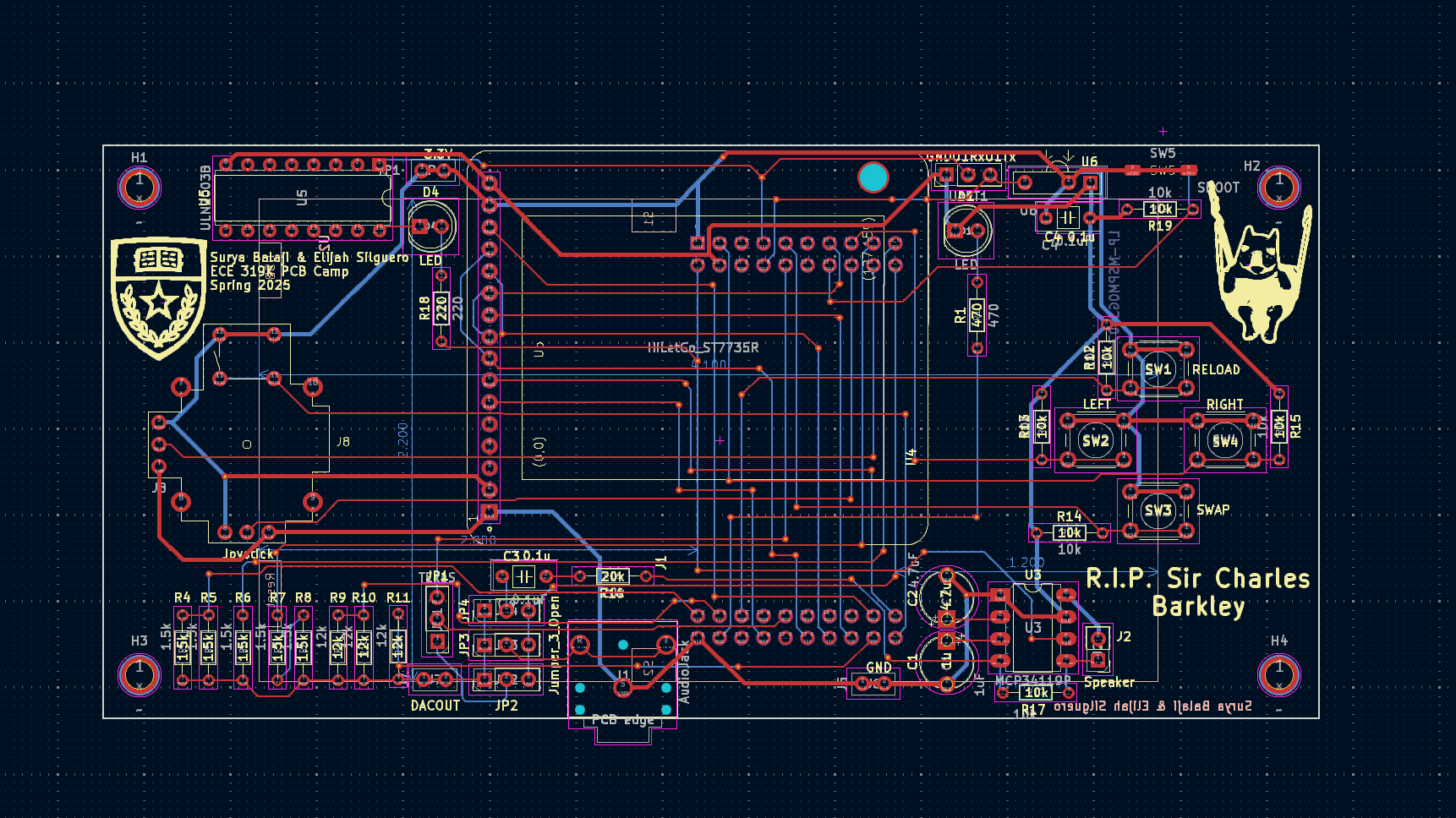Click the SW1 RELOAD push button footprint
Viewport: 1456px width, 818px height.
point(1158,369)
